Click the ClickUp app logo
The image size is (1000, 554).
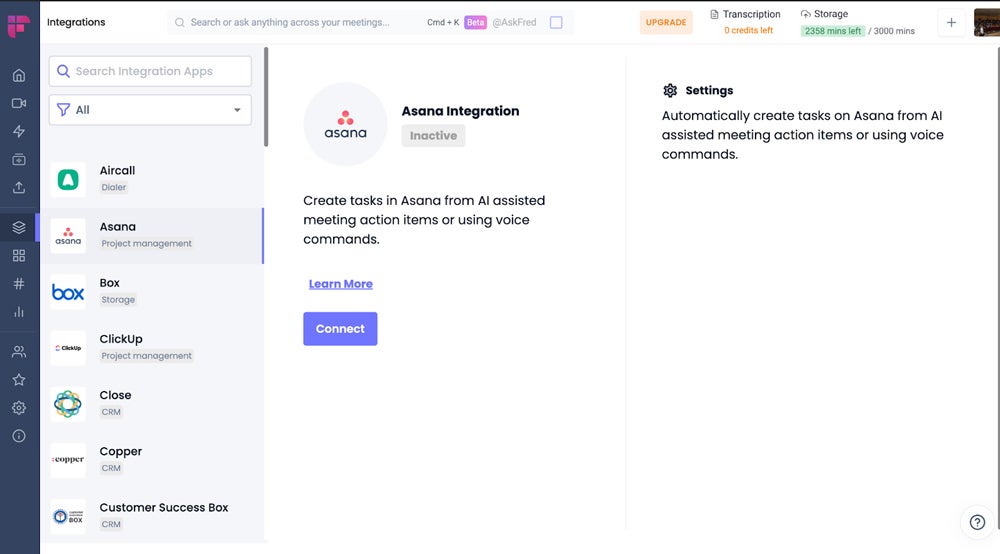point(68,348)
